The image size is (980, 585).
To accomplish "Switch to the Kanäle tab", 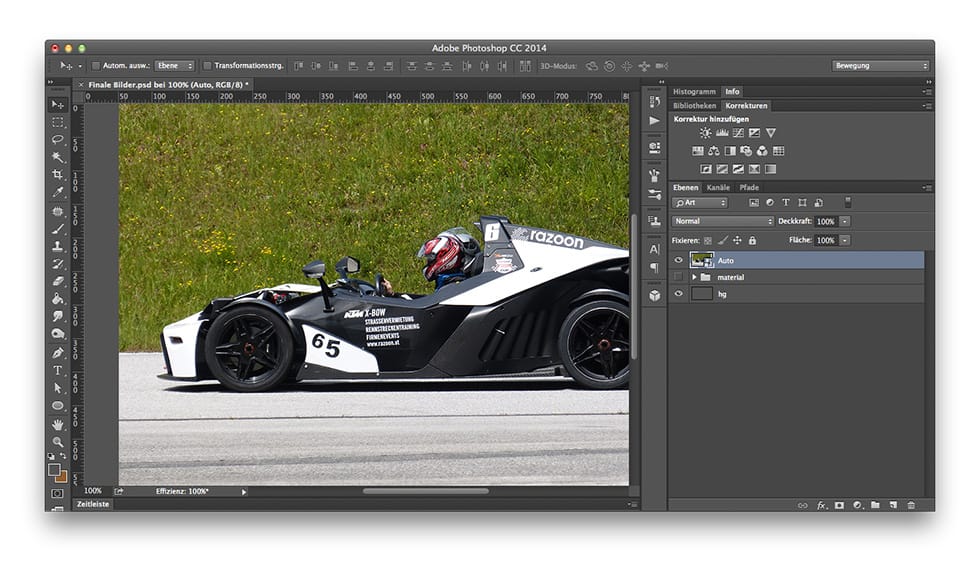I will click(x=718, y=188).
